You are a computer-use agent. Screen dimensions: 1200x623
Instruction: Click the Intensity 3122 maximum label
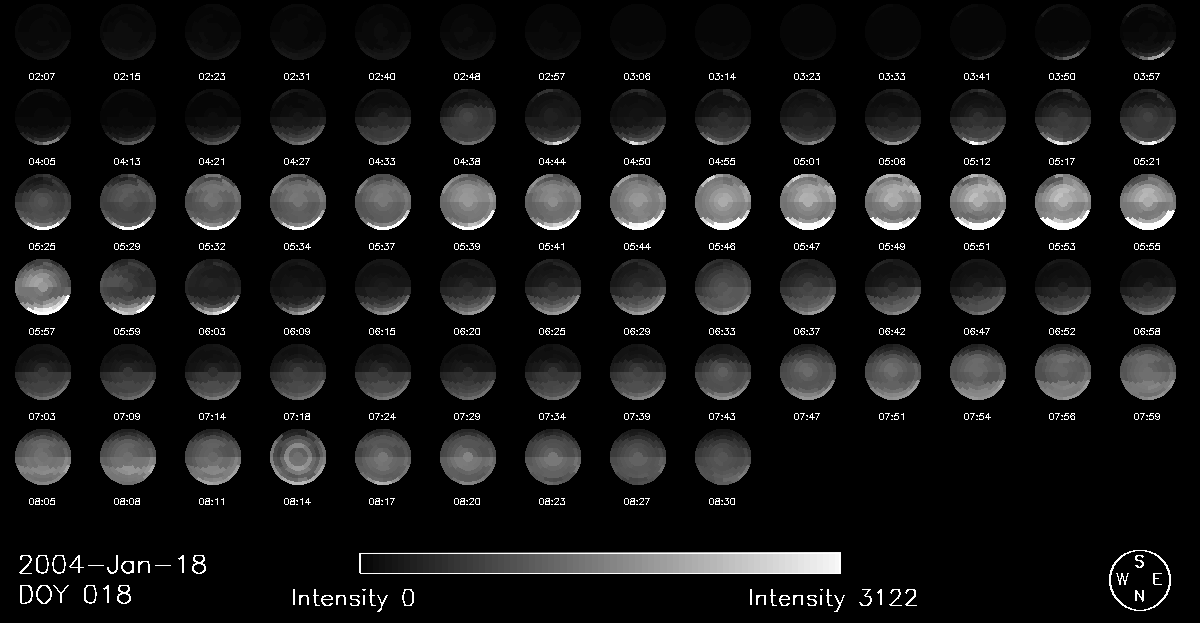[x=832, y=599]
